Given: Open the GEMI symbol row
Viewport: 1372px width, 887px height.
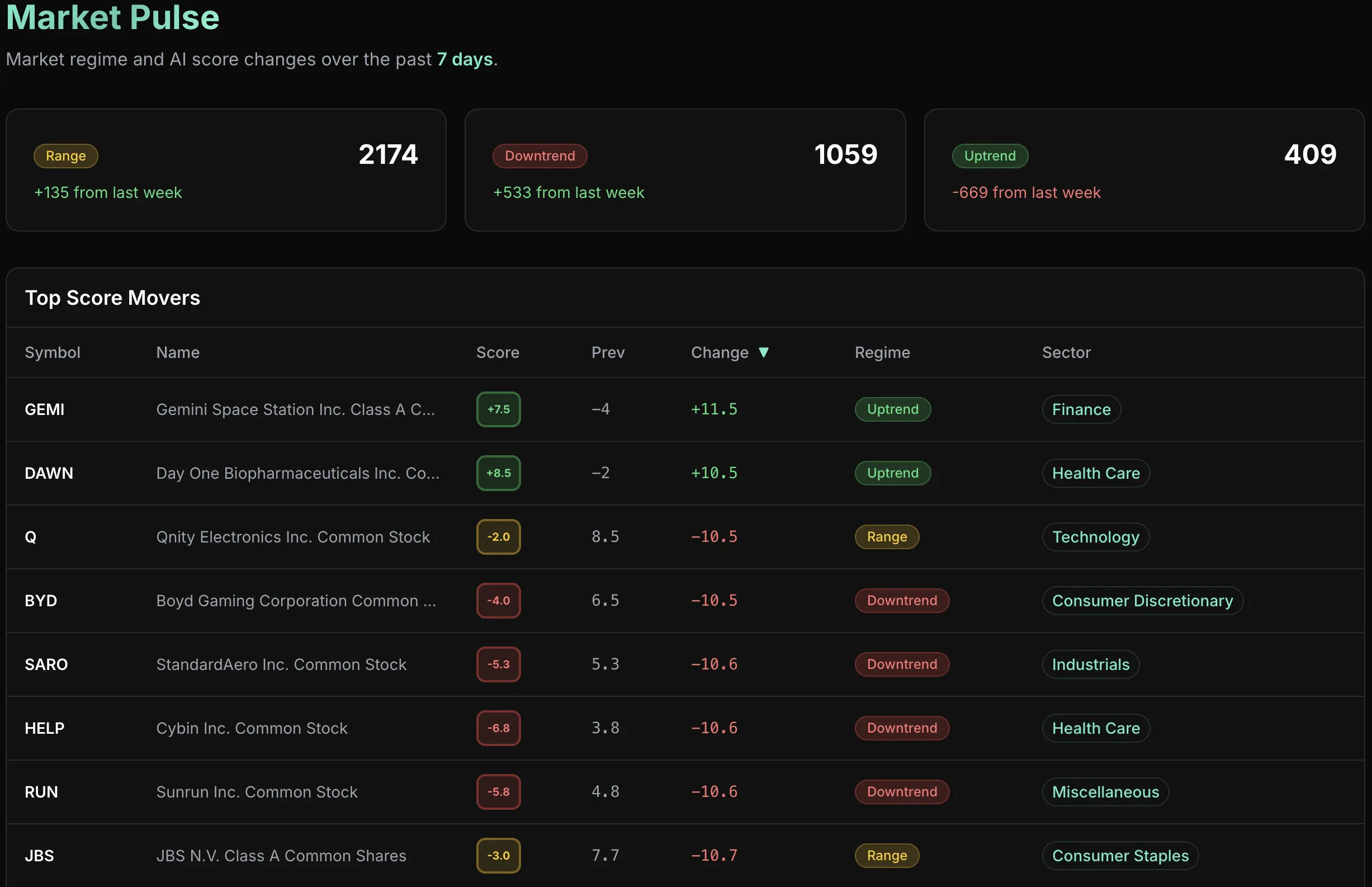Looking at the screenshot, I should click(x=44, y=409).
